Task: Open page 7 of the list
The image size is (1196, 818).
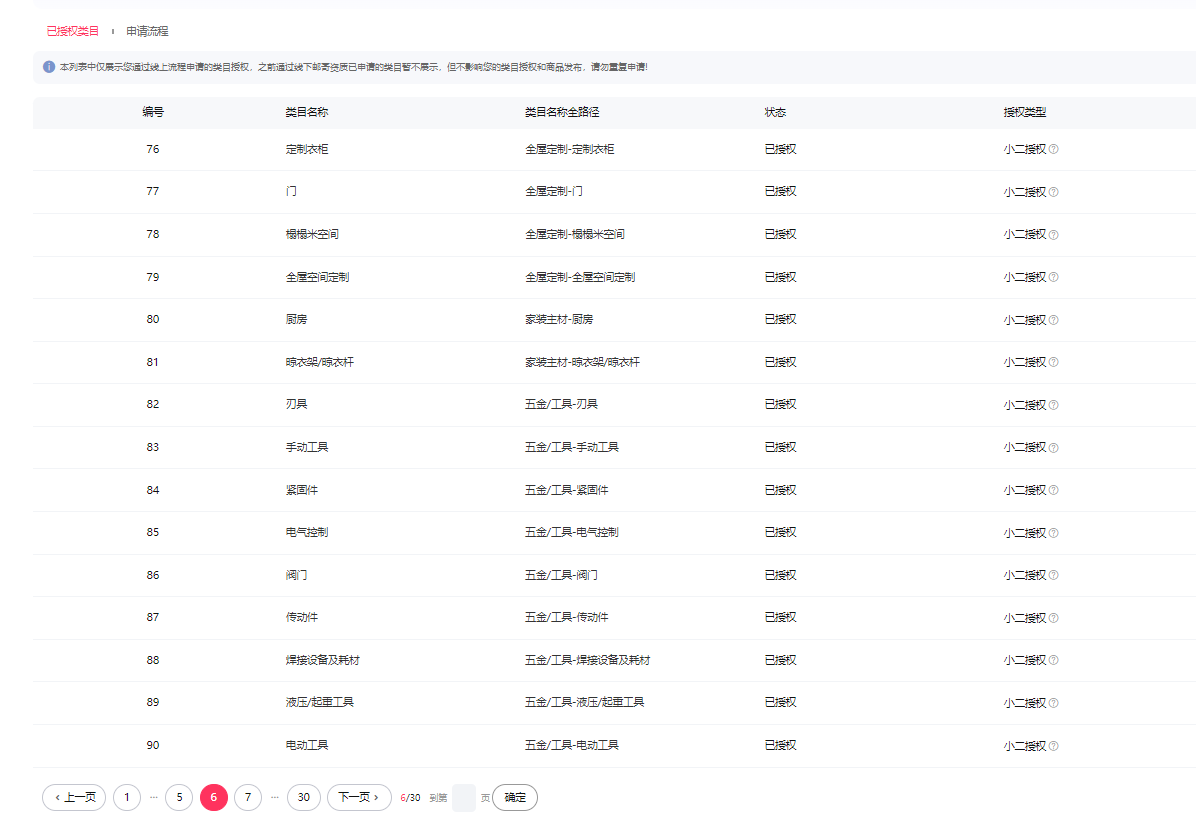Action: click(248, 797)
